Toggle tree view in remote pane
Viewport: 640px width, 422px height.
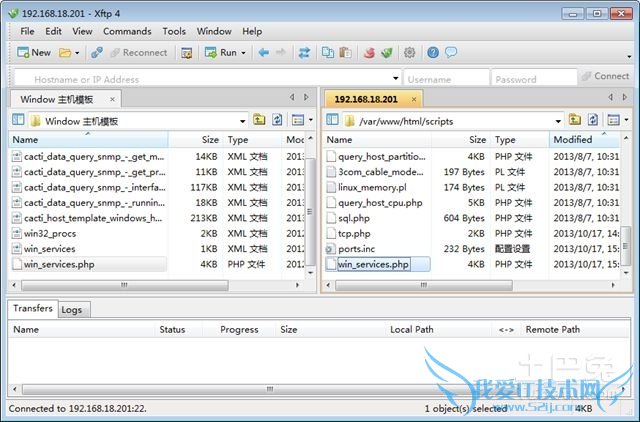pyautogui.click(x=332, y=120)
